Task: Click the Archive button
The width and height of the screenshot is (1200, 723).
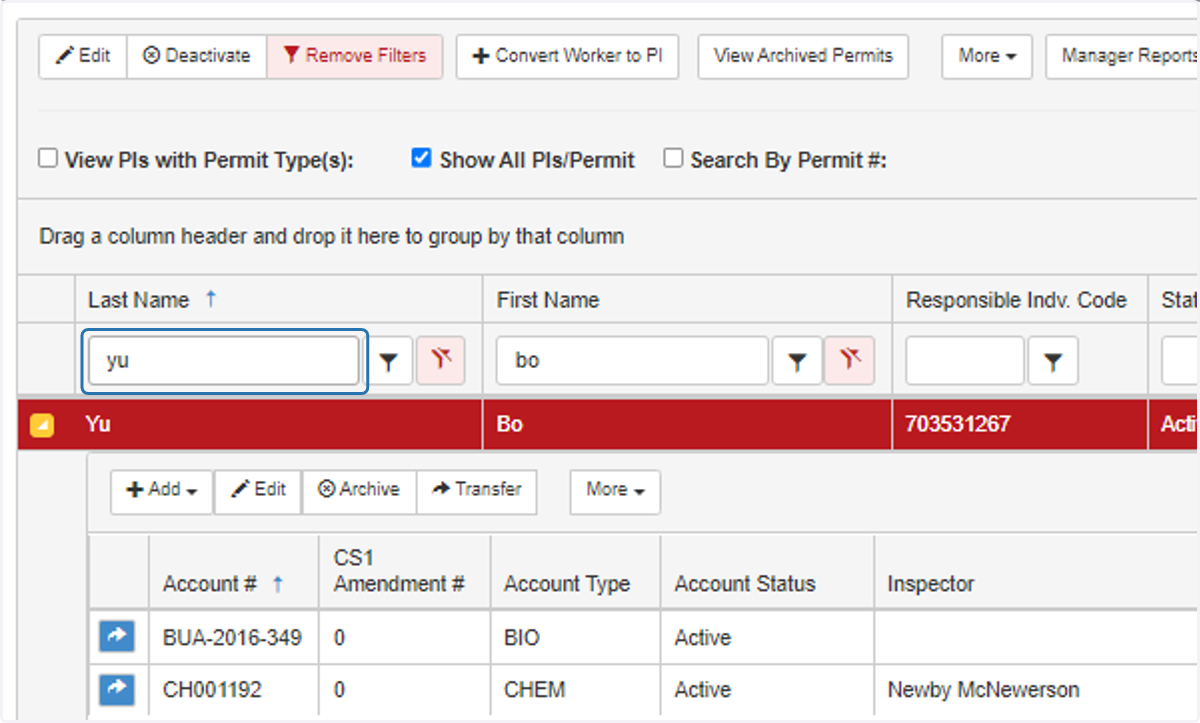Action: pos(359,490)
